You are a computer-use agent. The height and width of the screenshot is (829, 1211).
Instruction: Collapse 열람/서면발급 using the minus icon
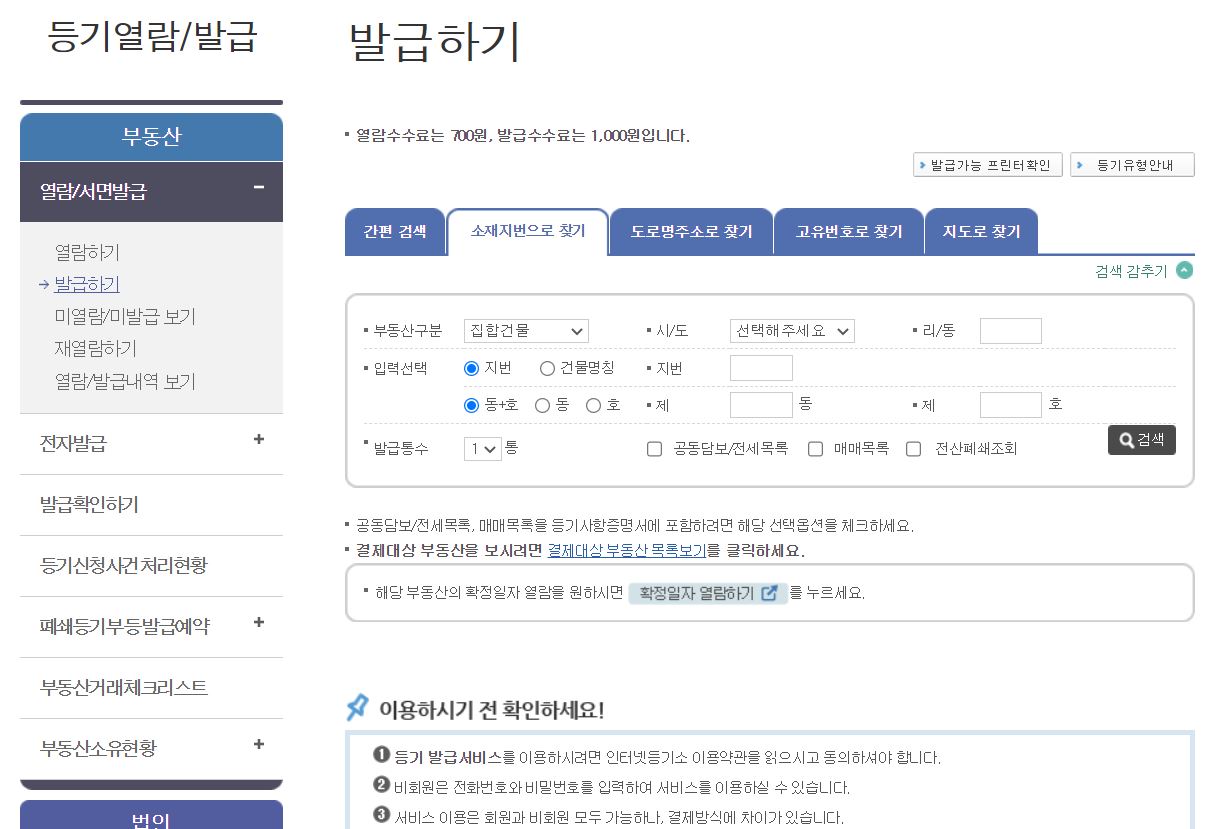[258, 186]
